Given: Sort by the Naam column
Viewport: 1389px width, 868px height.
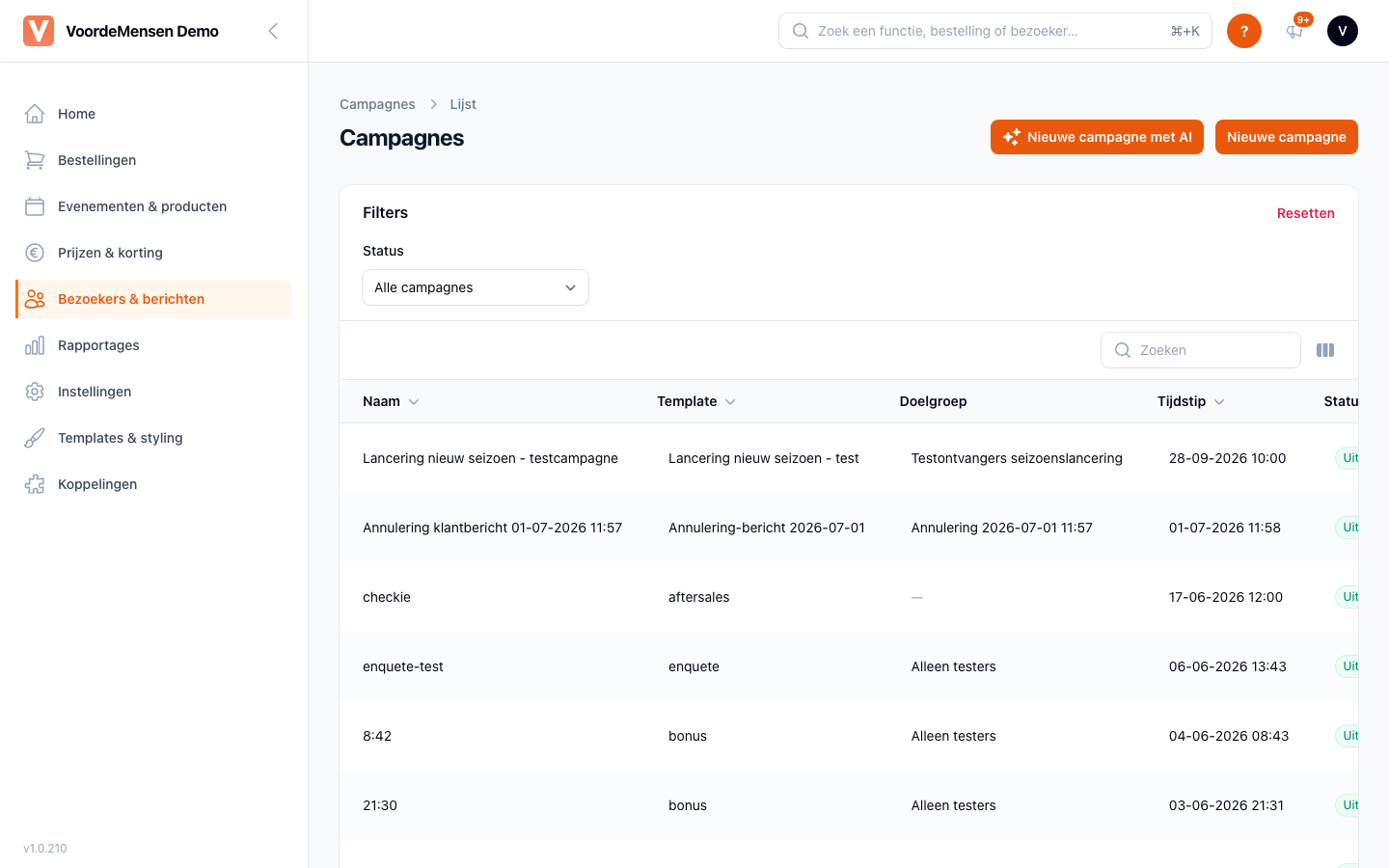Looking at the screenshot, I should click(x=391, y=401).
